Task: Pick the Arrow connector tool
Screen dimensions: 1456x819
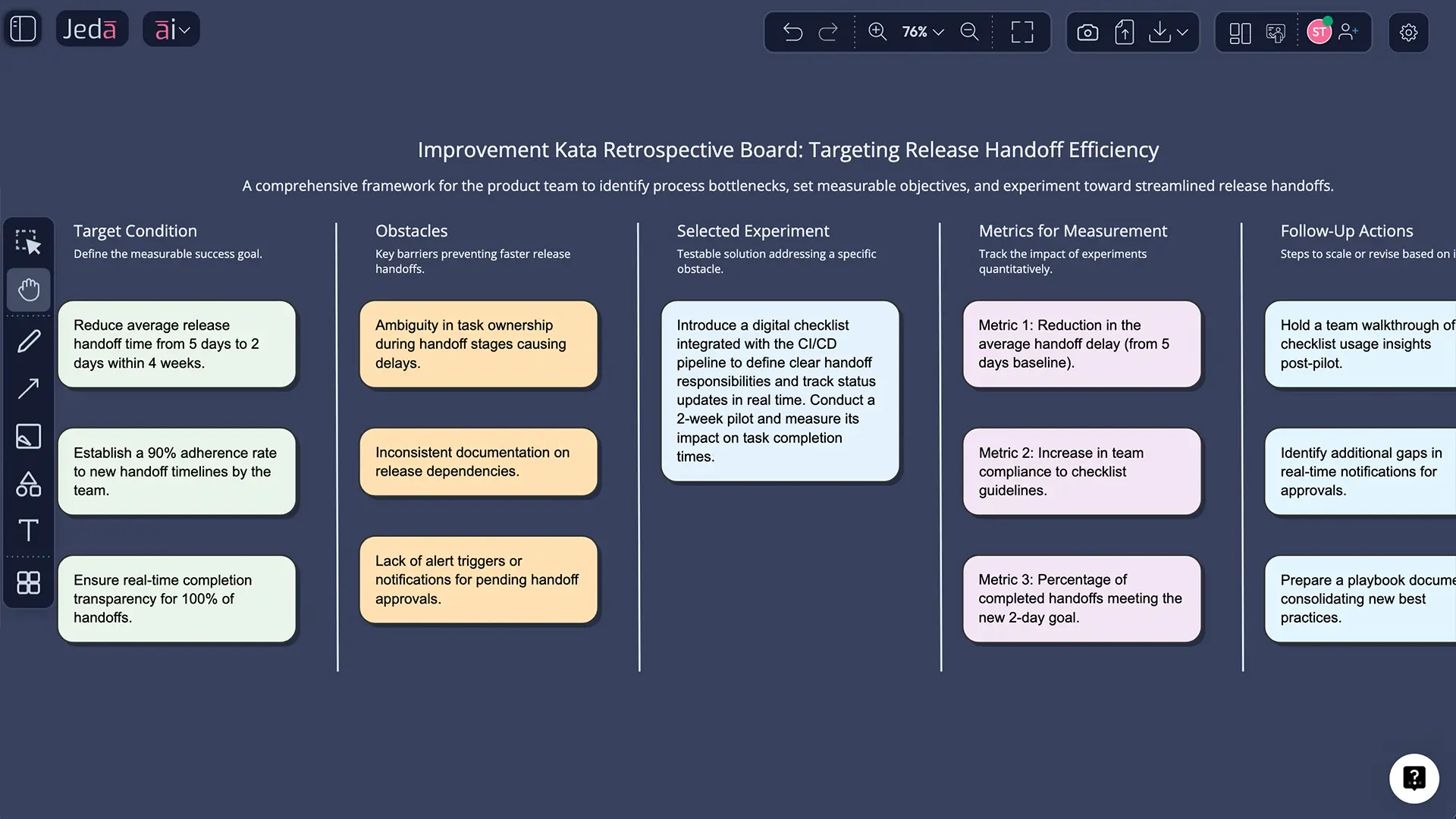Action: click(28, 389)
